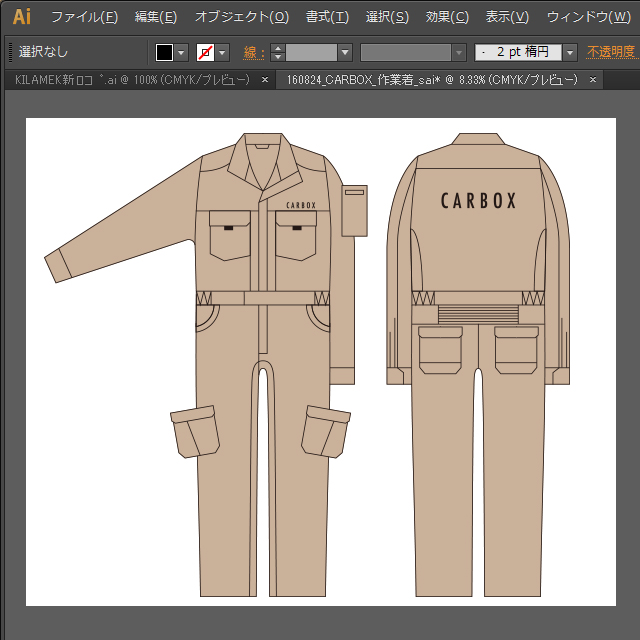Click the stroke color swatch with red slash
Viewport: 640px width, 640px height.
[x=205, y=52]
